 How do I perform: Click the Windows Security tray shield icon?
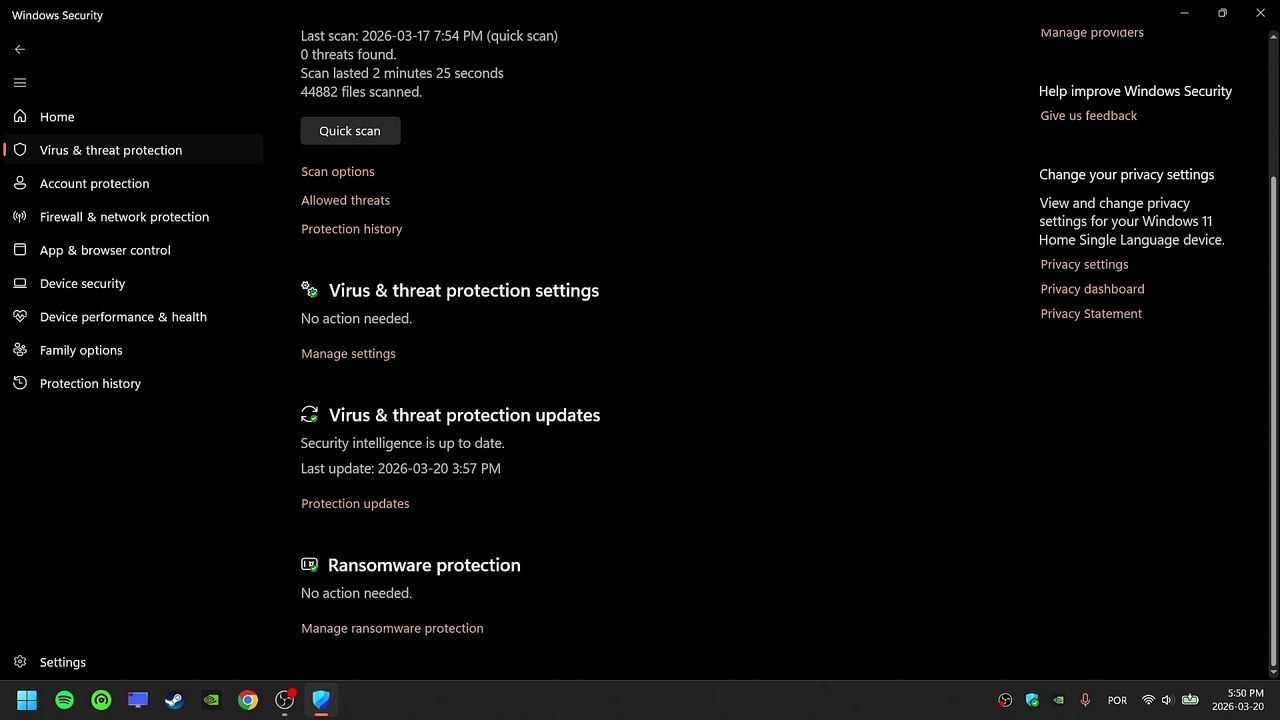tap(1032, 700)
